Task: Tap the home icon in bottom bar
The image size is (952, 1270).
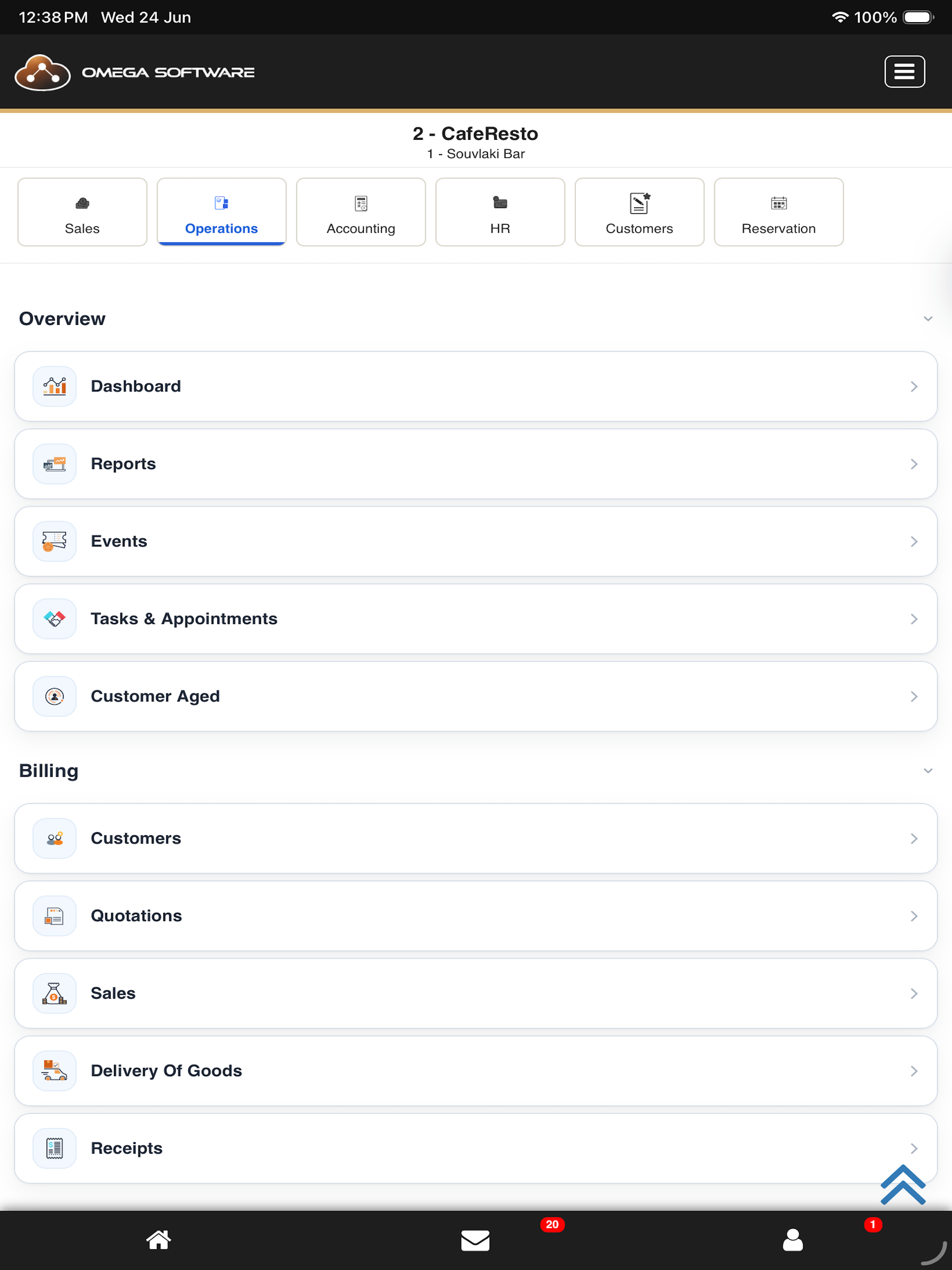Action: point(158,1240)
